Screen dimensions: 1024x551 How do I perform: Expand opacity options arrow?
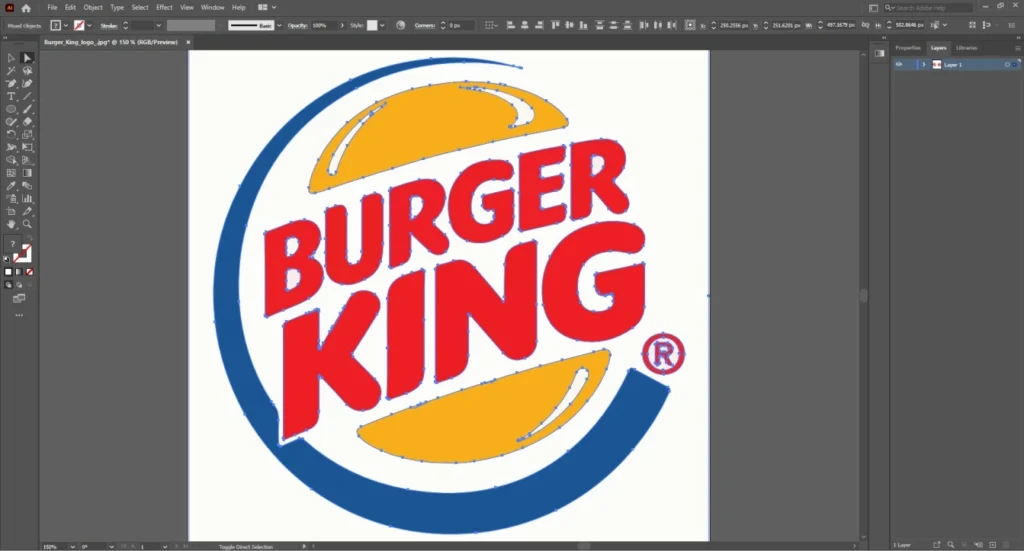pyautogui.click(x=342, y=25)
